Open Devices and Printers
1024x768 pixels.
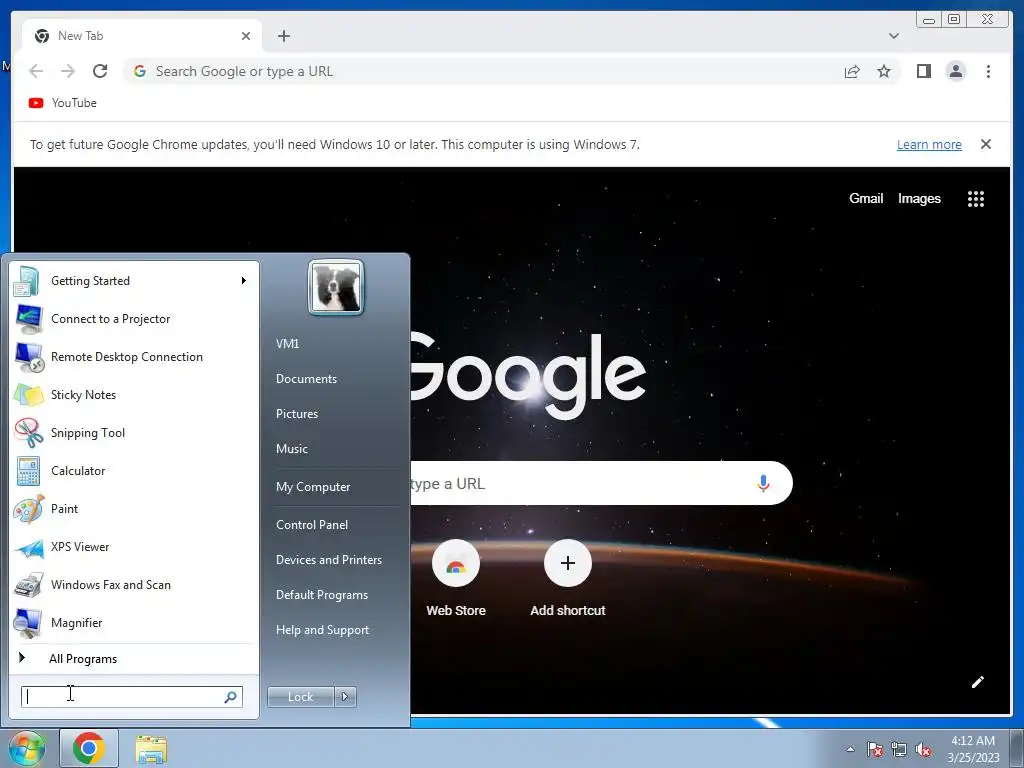(x=328, y=560)
